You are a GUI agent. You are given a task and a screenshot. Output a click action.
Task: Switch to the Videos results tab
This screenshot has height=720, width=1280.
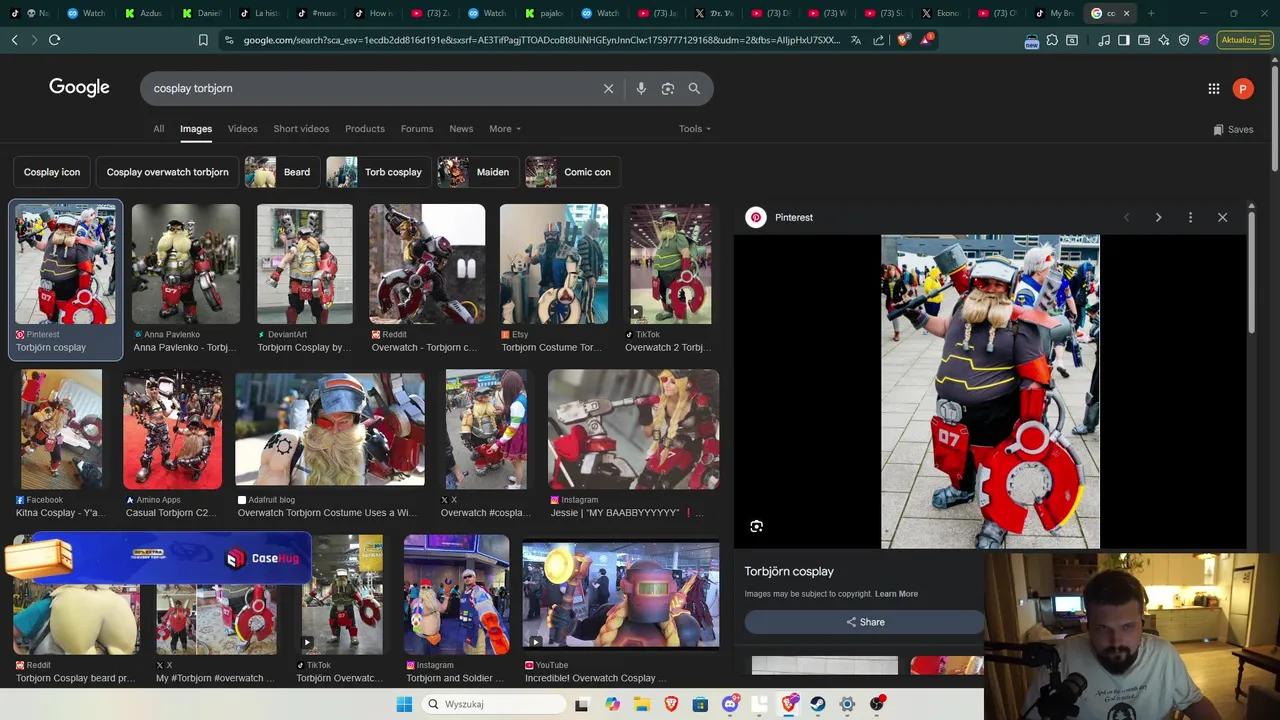[242, 129]
